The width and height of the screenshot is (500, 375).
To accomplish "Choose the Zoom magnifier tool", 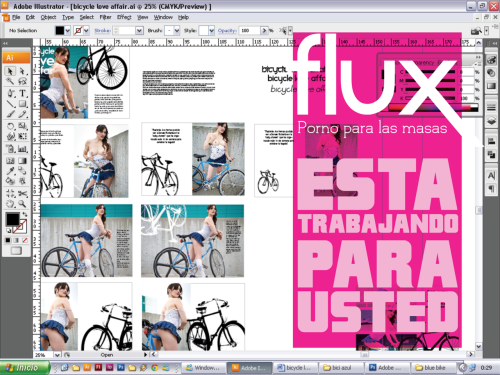I will tap(22, 204).
